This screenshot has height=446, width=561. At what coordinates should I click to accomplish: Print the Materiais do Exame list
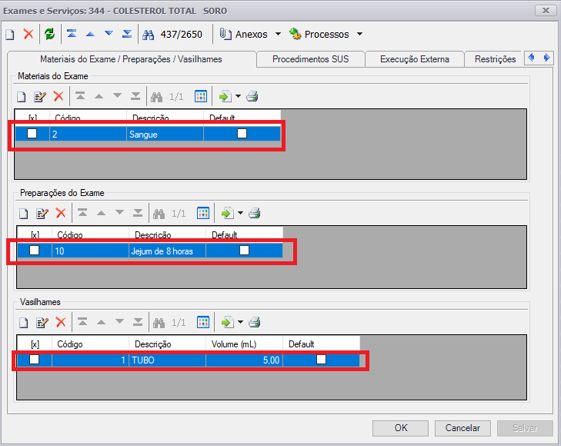tap(252, 96)
